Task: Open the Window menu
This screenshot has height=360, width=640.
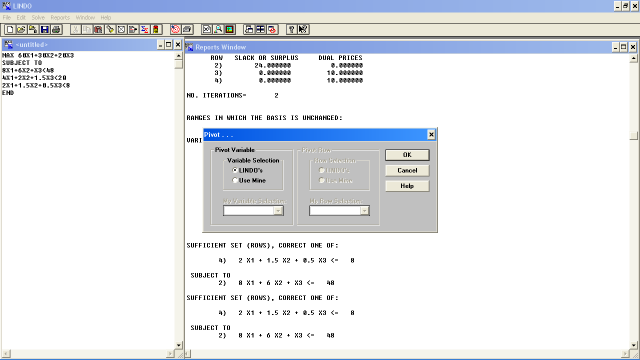Action: (x=85, y=18)
